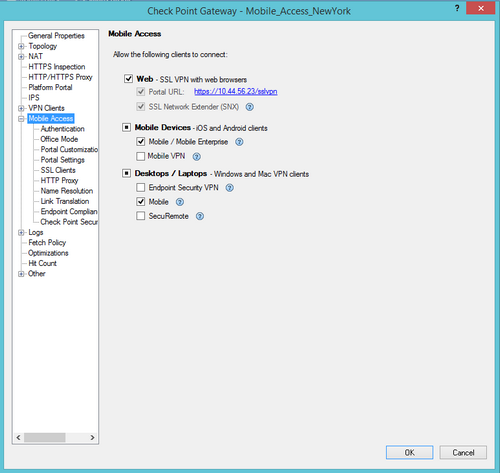Viewport: 500px width, 473px height.
Task: Expand the Logs tree node
Action: (x=21, y=233)
